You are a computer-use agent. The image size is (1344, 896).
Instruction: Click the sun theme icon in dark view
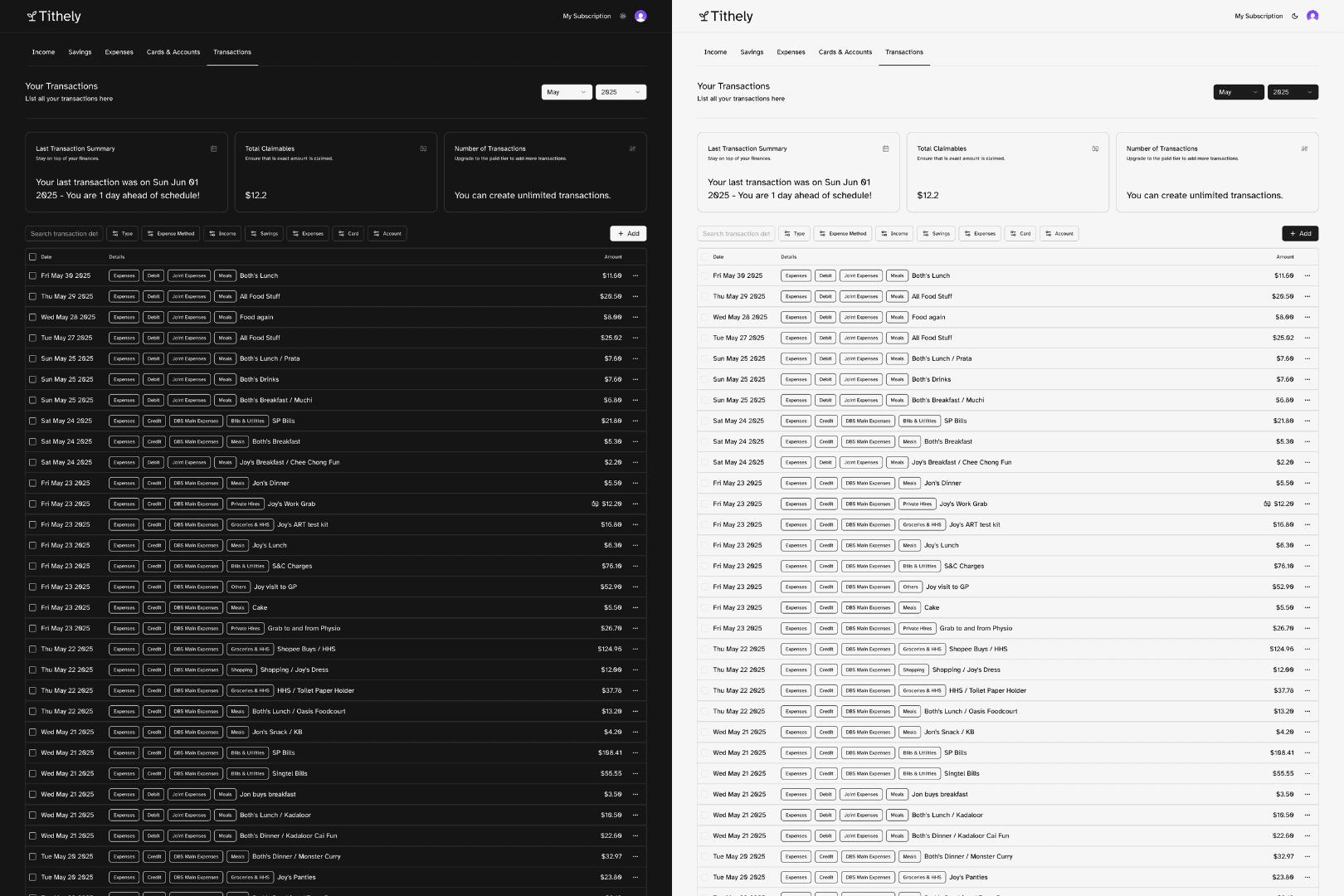pyautogui.click(x=623, y=16)
